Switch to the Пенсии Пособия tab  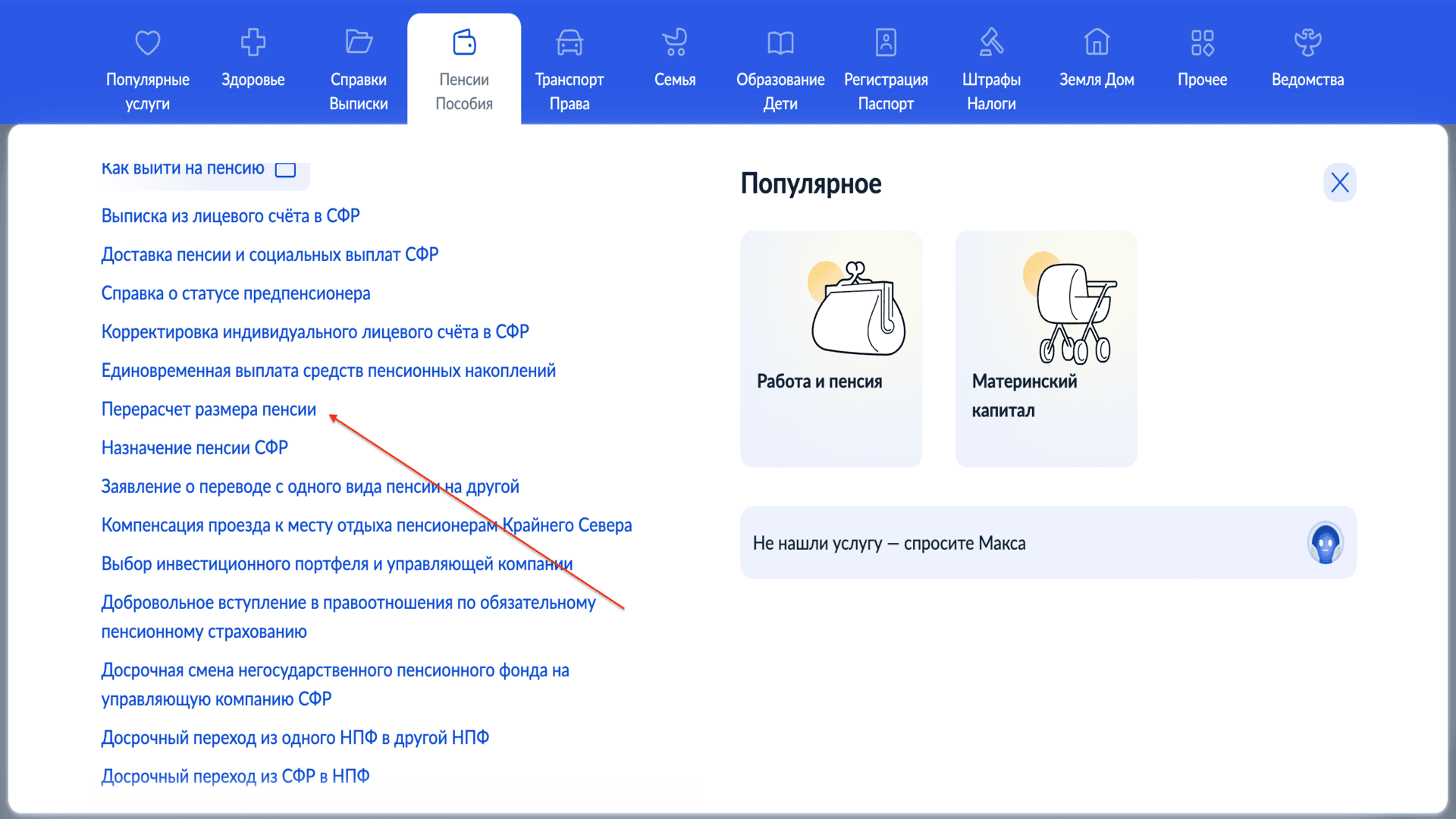pyautogui.click(x=463, y=68)
